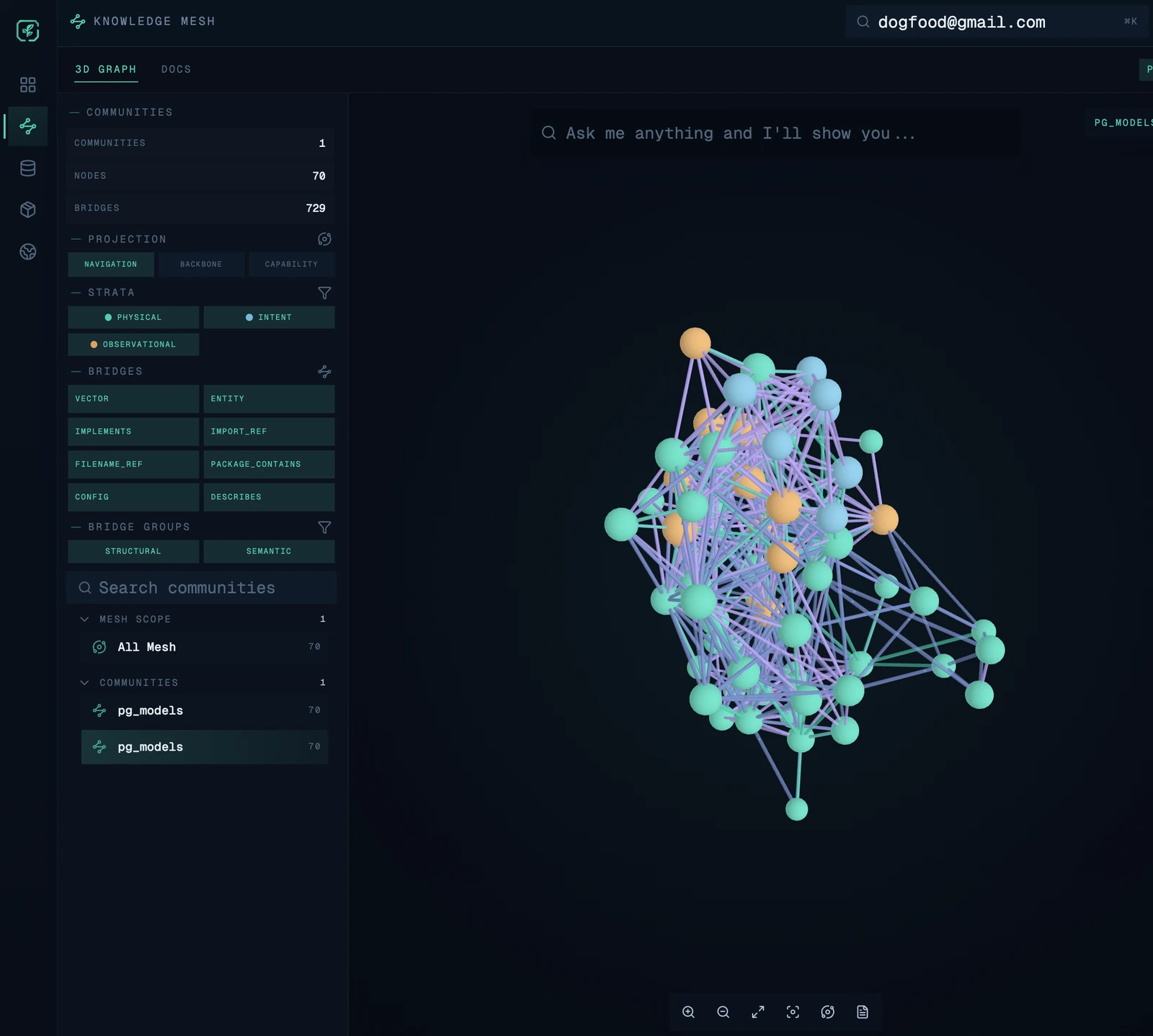Collapse the Communities tree section chevron
Image resolution: width=1153 pixels, height=1036 pixels.
[85, 683]
